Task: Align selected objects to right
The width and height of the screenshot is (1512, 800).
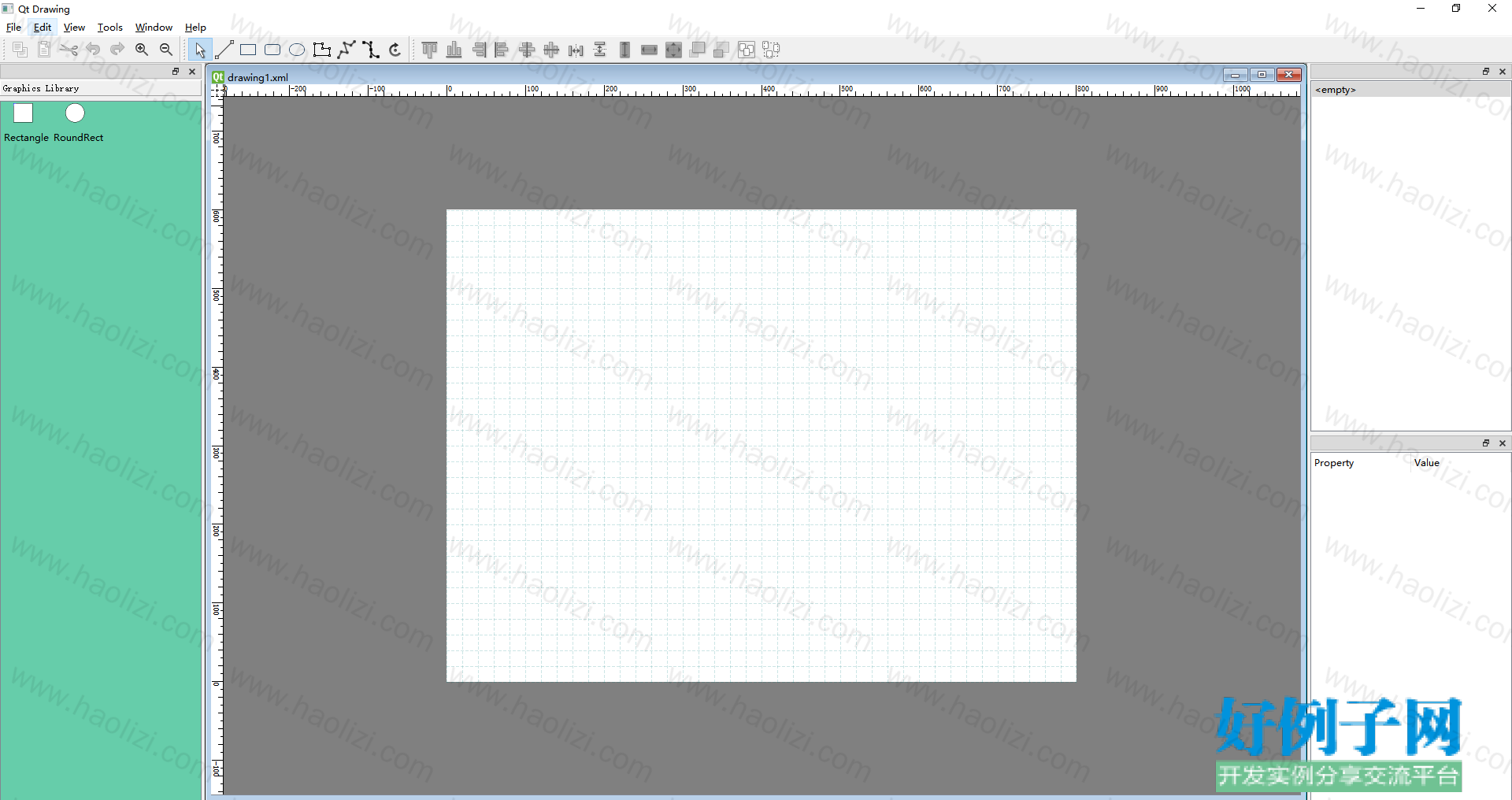Action: coord(479,50)
